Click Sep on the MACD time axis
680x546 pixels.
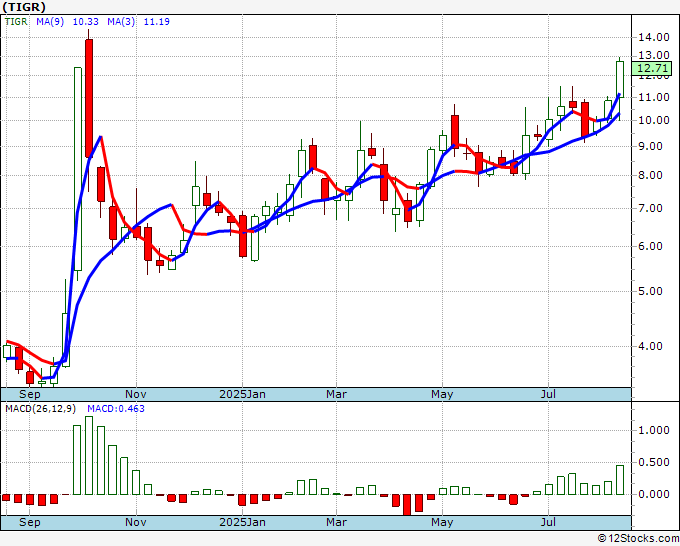tap(29, 522)
